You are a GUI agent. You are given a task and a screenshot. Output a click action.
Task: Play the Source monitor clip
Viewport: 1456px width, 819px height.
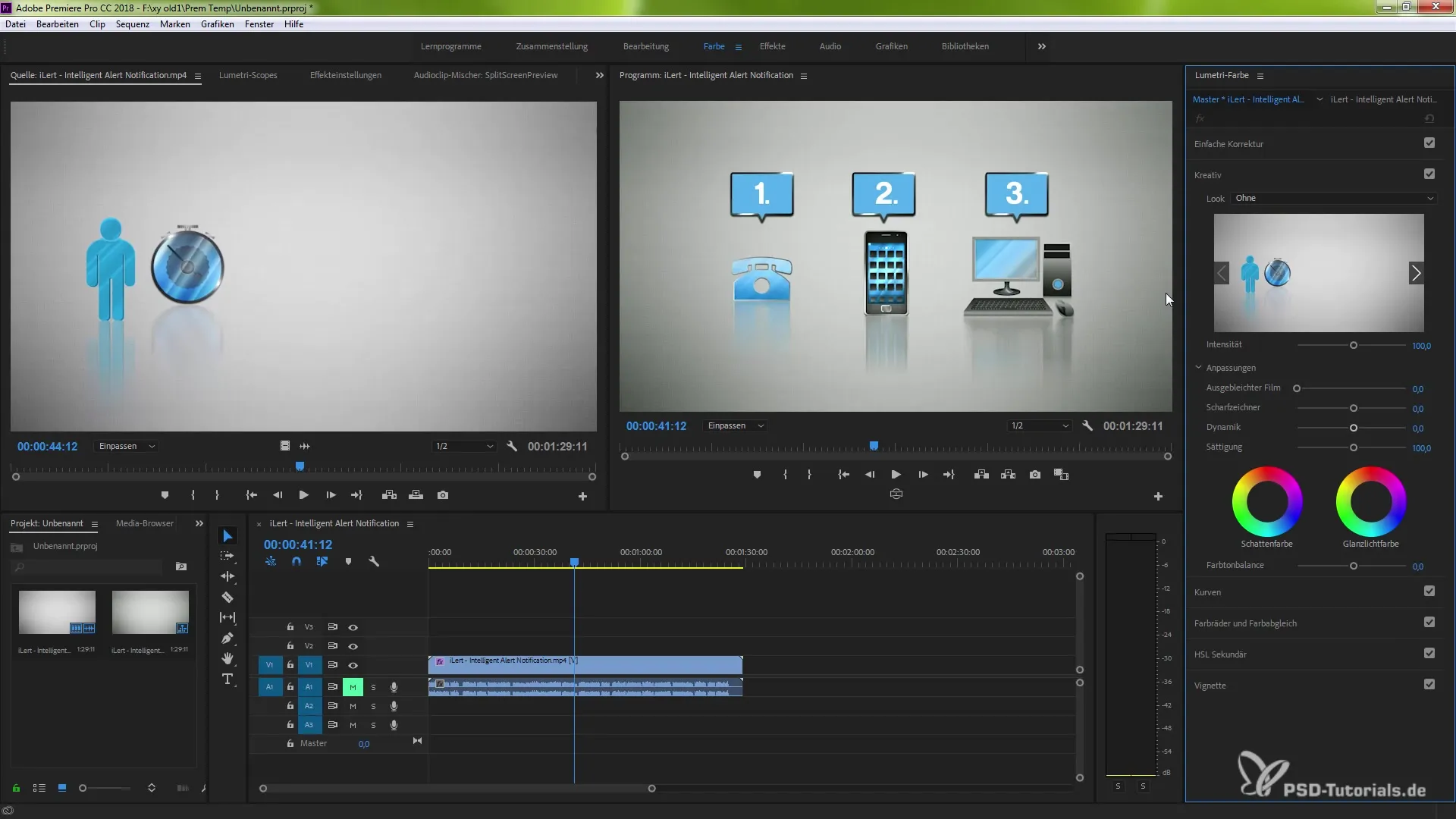click(x=303, y=495)
